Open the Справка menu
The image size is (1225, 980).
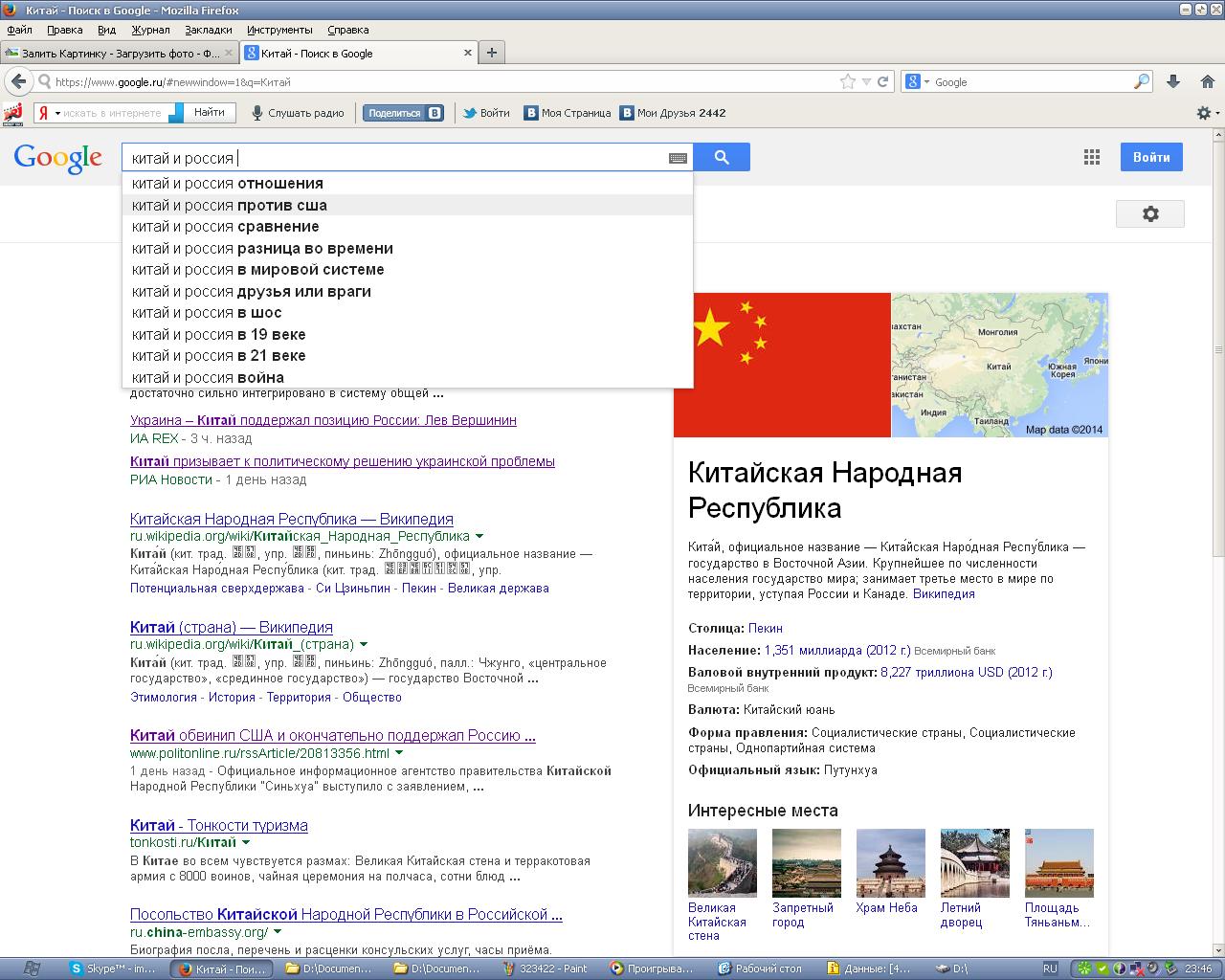pos(347,30)
